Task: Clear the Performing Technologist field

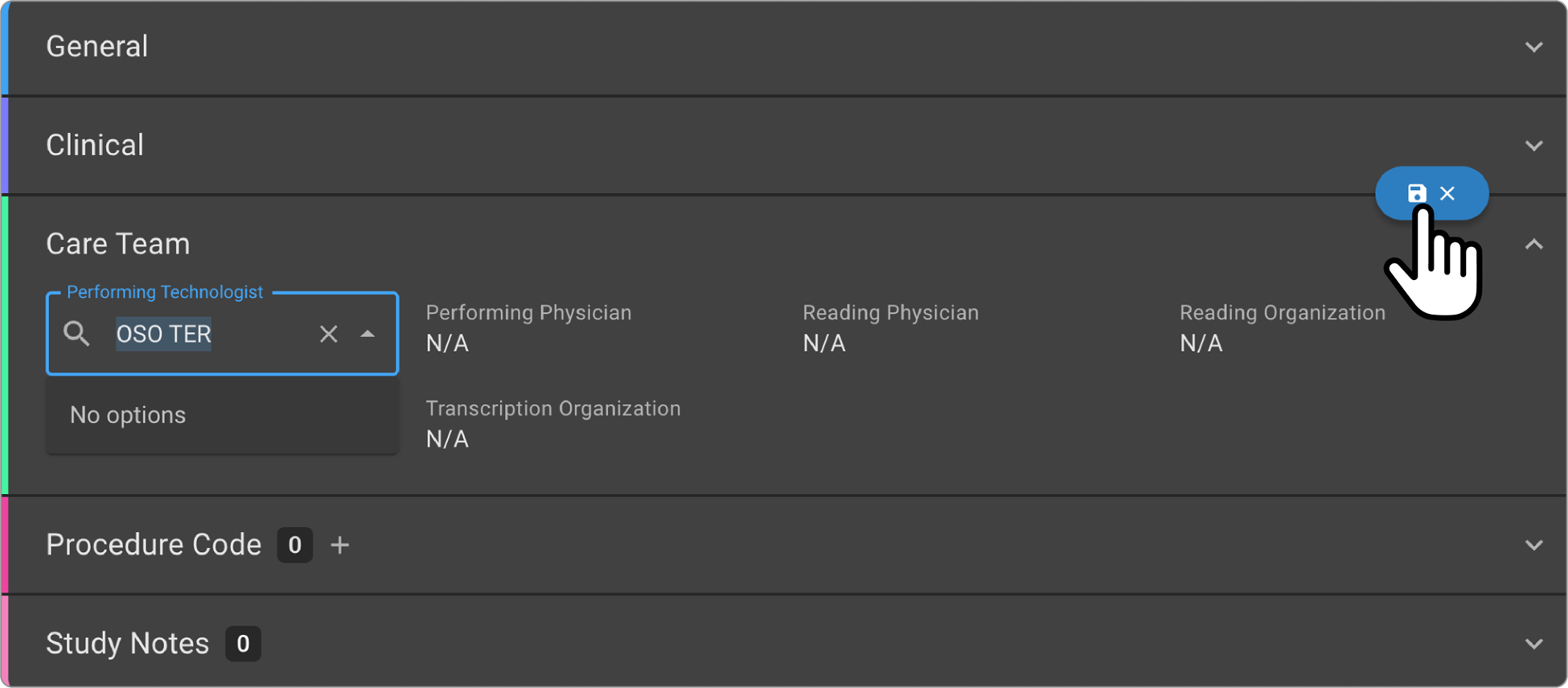Action: pyautogui.click(x=328, y=334)
